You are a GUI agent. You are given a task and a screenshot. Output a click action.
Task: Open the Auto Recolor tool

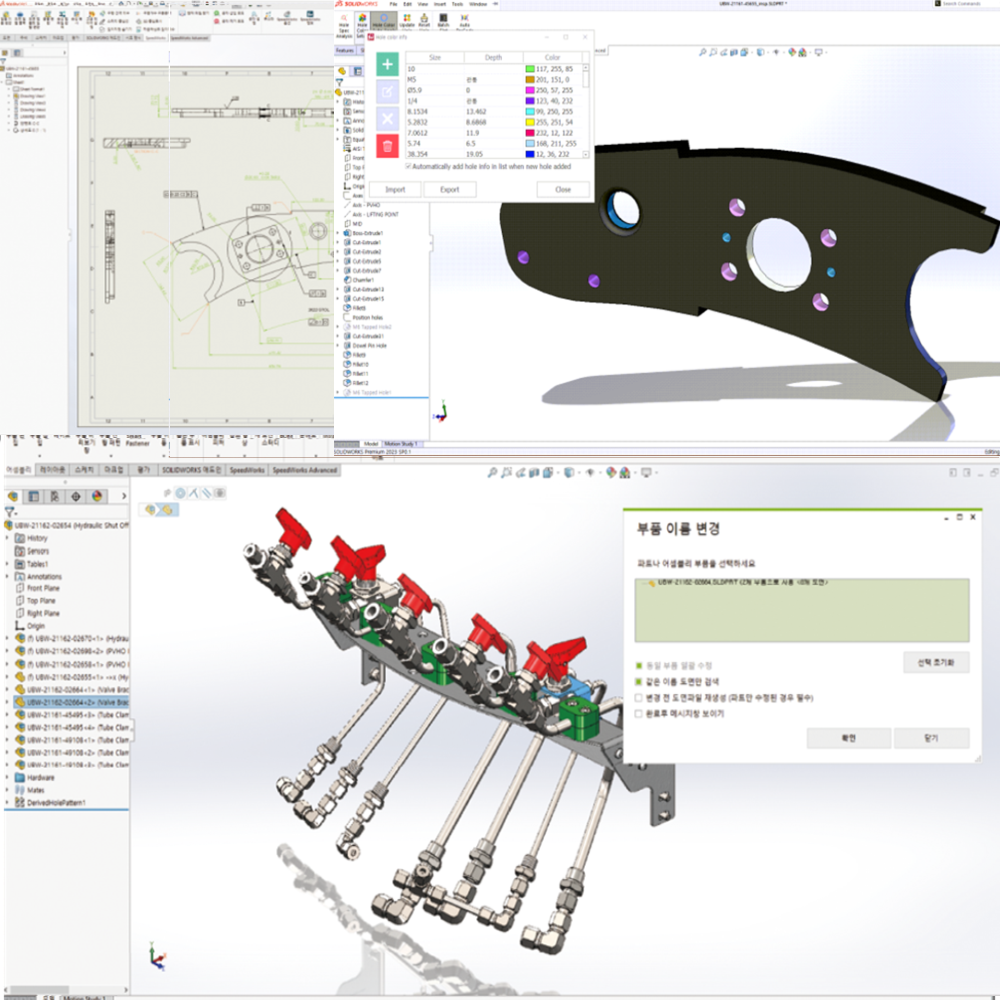coord(462,23)
